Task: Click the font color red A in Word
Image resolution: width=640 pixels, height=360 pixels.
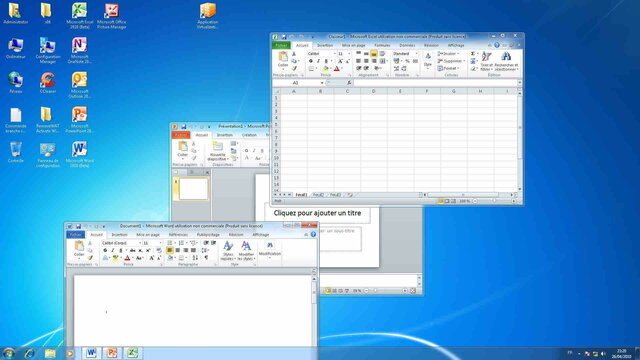Action: pos(127,258)
